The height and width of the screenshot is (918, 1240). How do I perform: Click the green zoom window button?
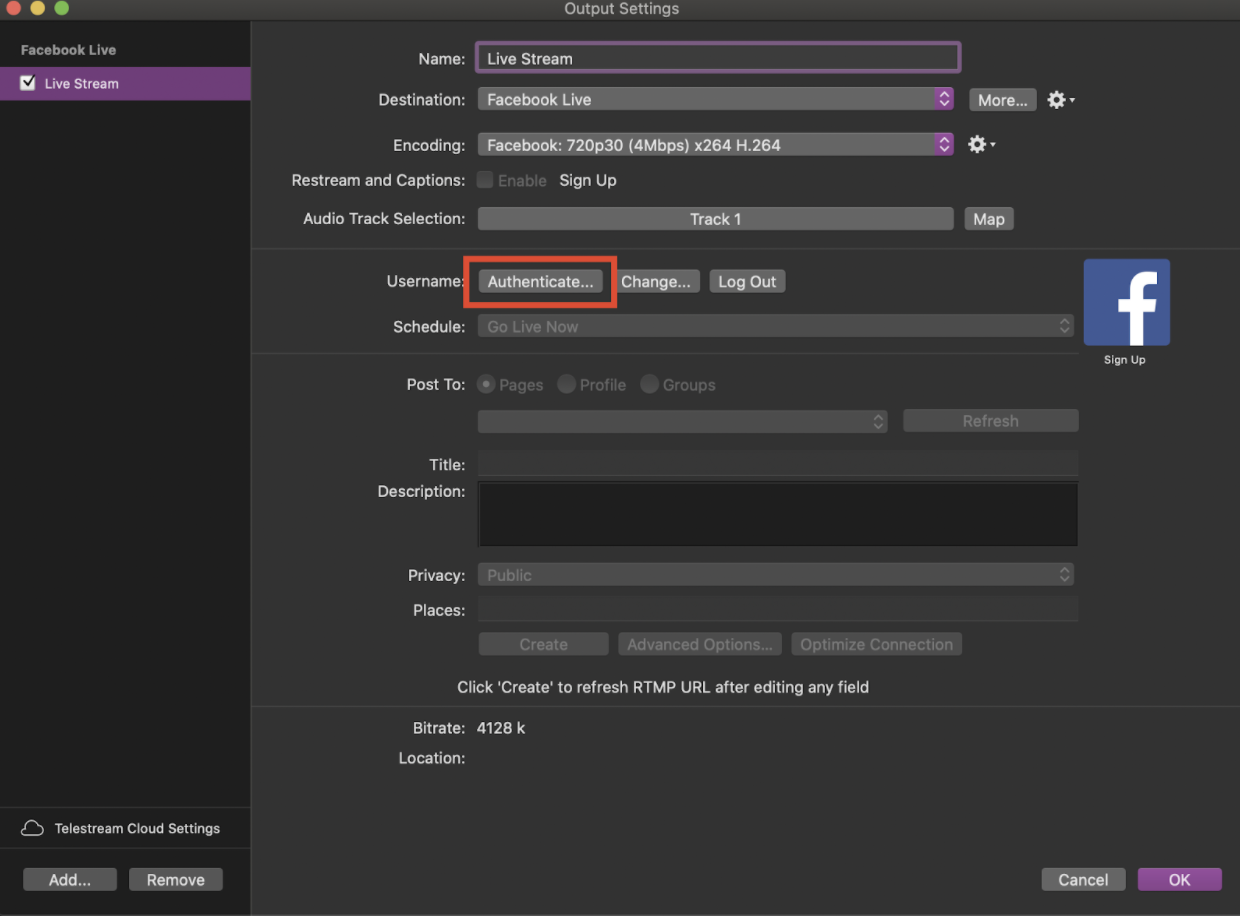(x=61, y=8)
